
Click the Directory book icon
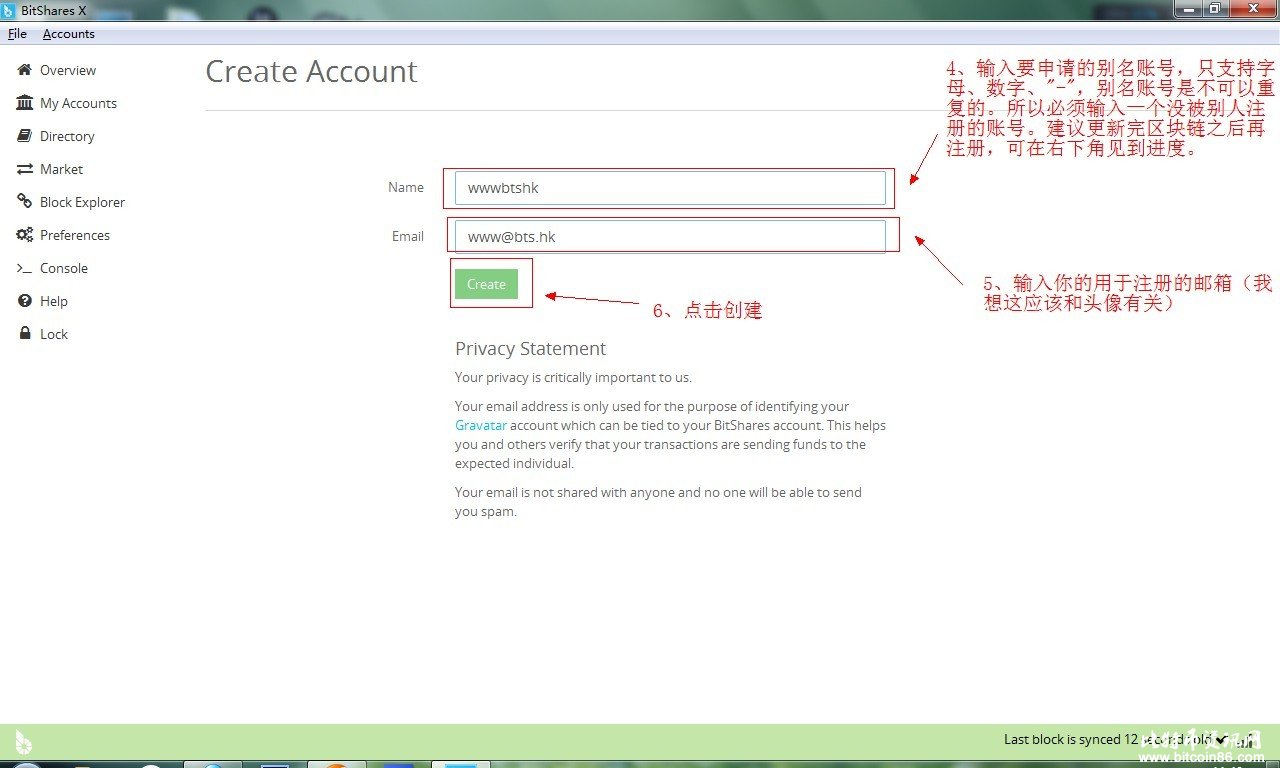tap(25, 136)
